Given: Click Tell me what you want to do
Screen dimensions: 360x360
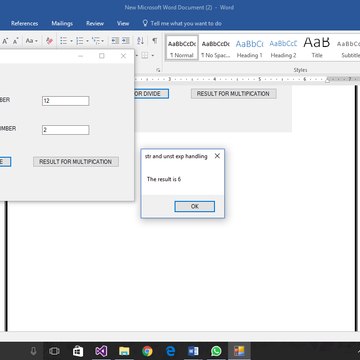Looking at the screenshot, I should tap(182, 23).
